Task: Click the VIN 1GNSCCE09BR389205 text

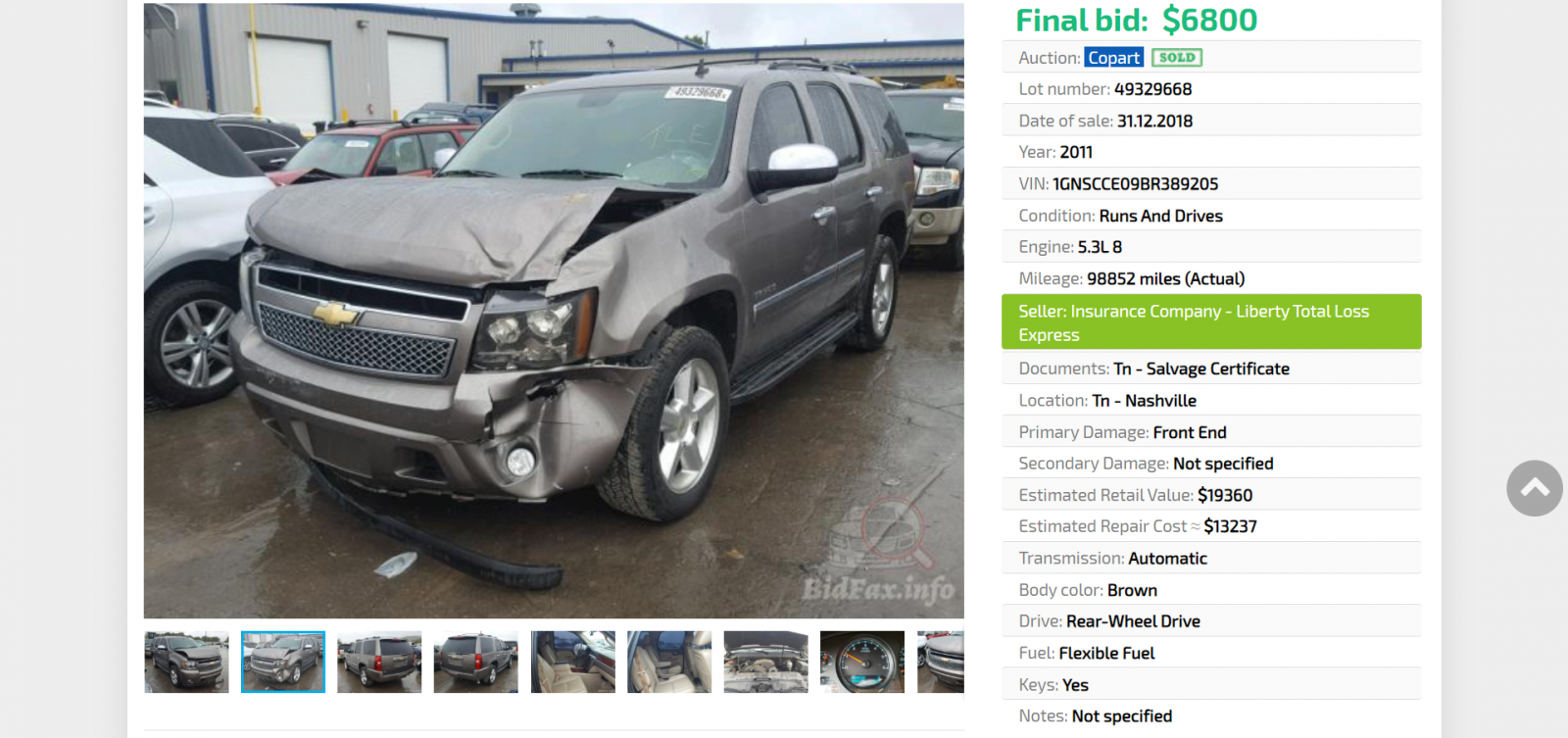Action: (1135, 184)
